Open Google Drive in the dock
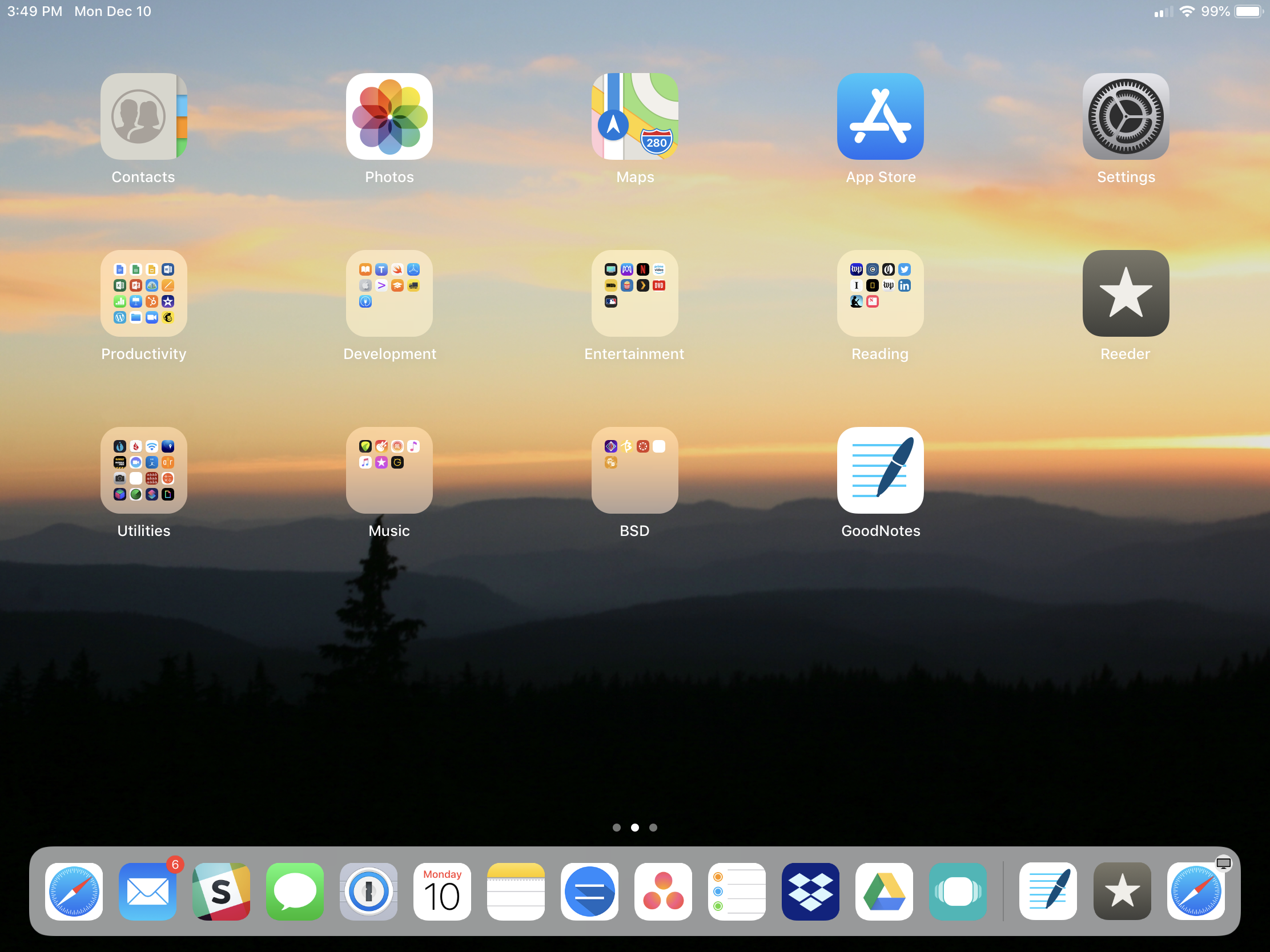1270x952 pixels. tap(884, 892)
